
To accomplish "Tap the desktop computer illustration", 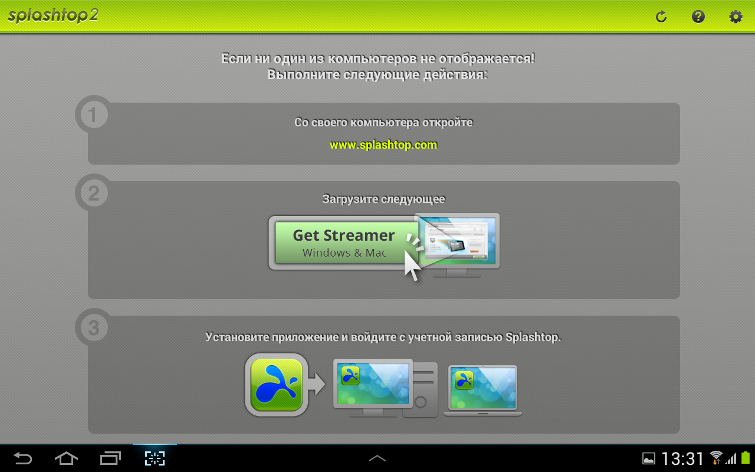I will [x=385, y=388].
